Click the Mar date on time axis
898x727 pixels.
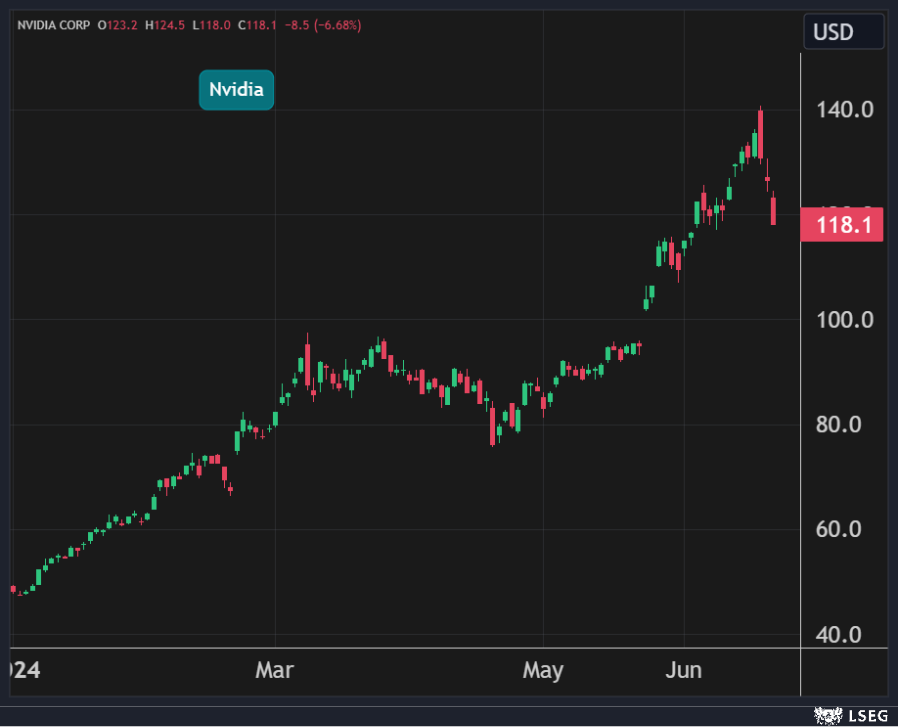click(274, 670)
